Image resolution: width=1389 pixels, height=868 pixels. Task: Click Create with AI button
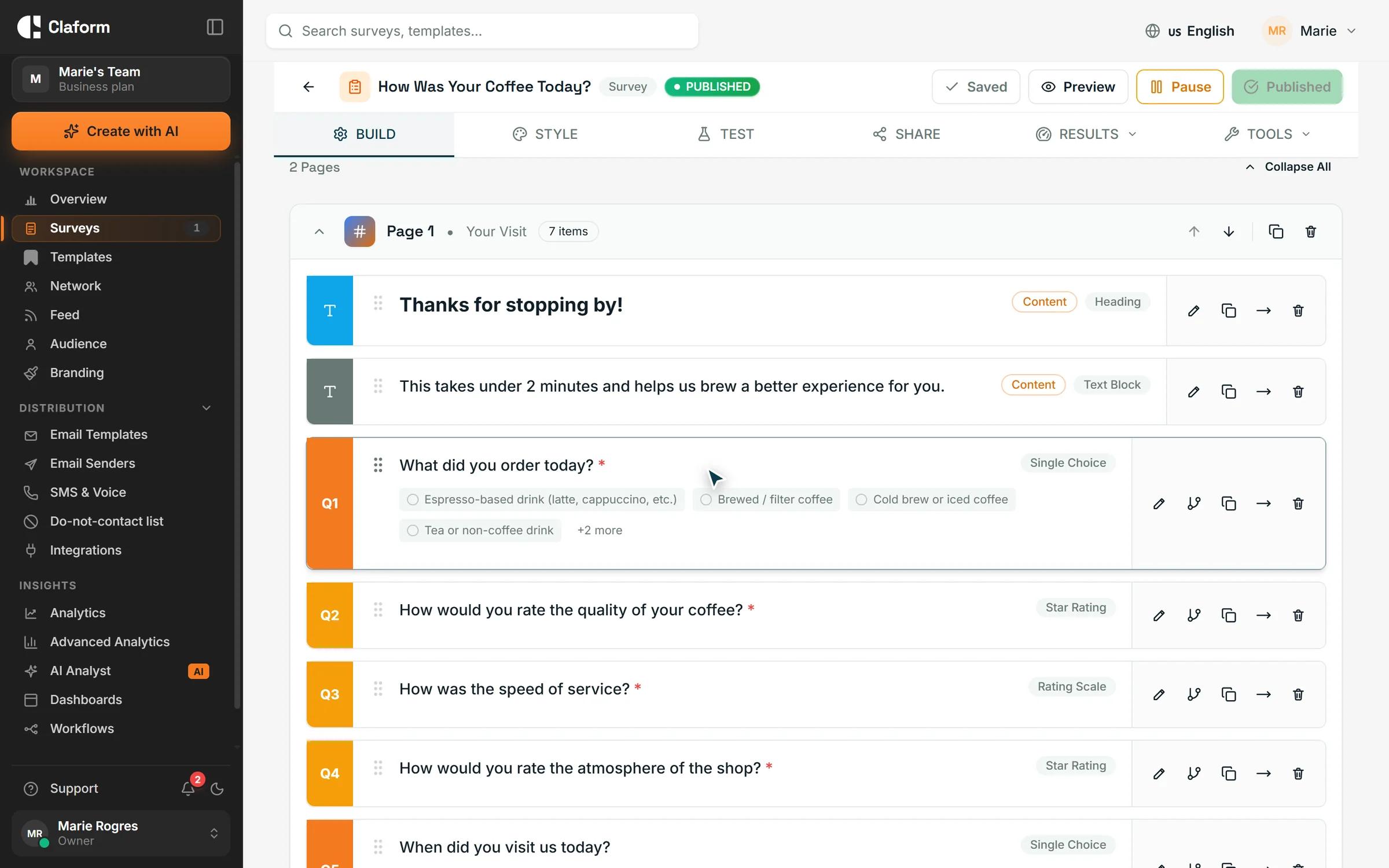pyautogui.click(x=121, y=131)
